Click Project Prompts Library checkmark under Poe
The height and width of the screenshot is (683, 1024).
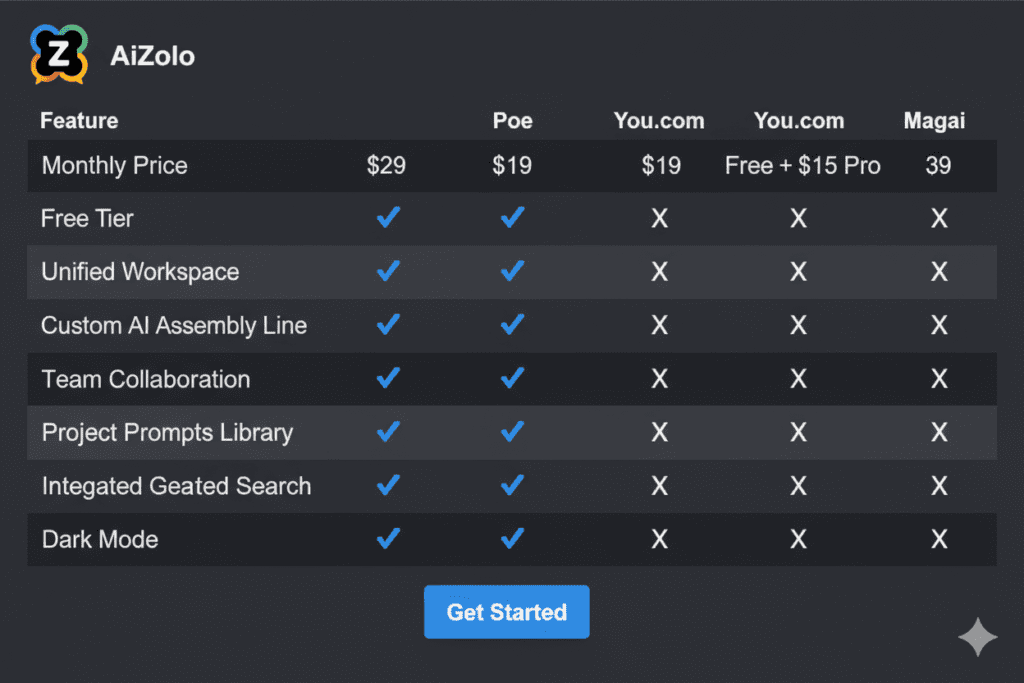(x=512, y=432)
